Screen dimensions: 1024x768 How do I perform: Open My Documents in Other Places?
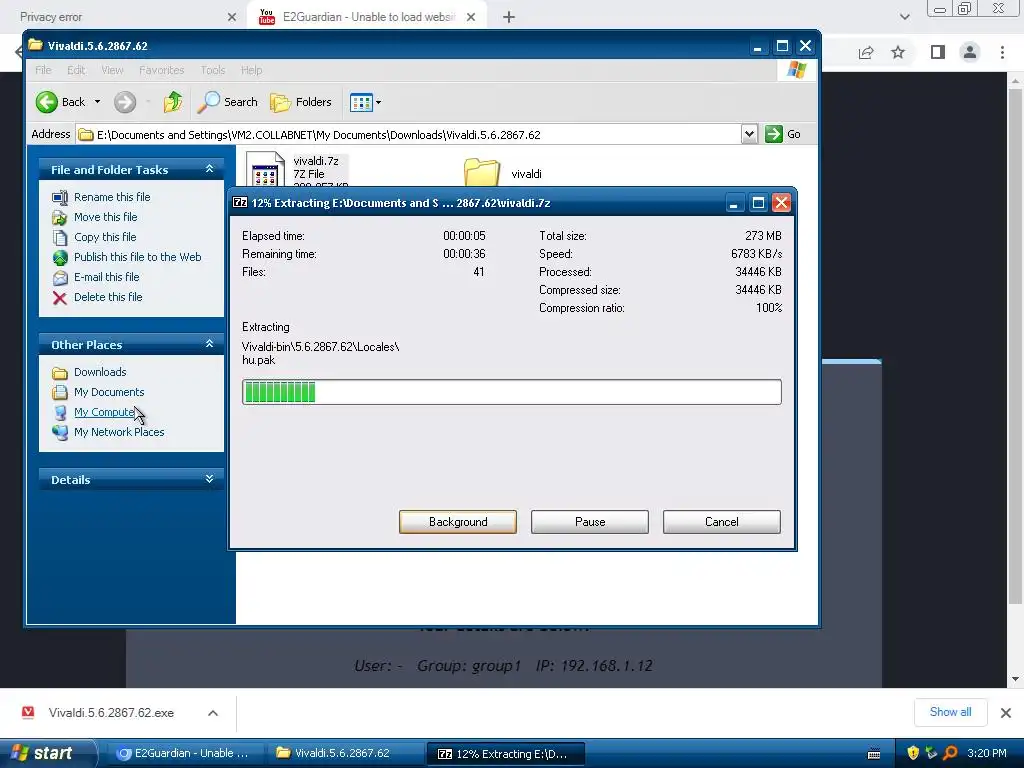pyautogui.click(x=108, y=392)
